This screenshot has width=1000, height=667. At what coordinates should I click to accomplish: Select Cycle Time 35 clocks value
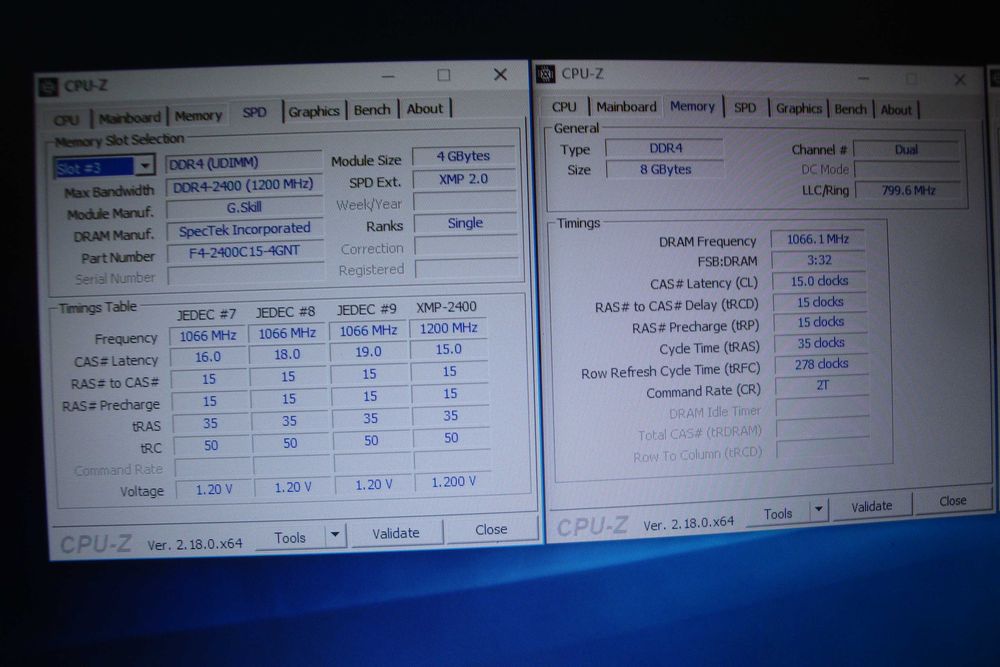coord(821,343)
